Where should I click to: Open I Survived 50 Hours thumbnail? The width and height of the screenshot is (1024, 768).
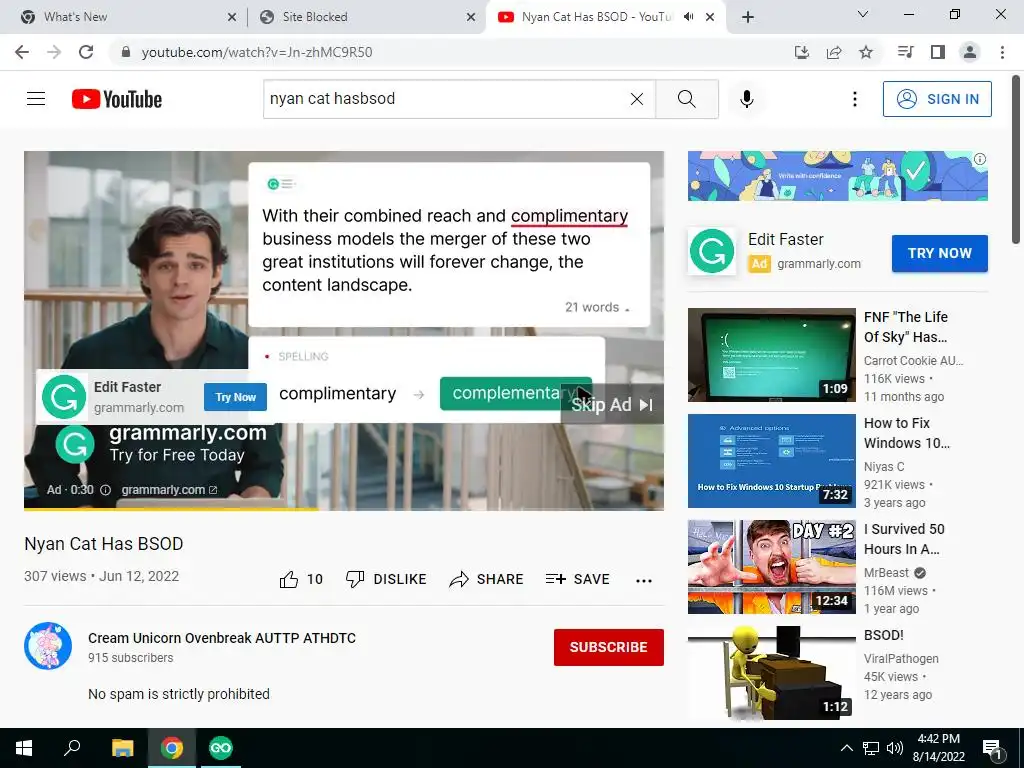pyautogui.click(x=771, y=567)
